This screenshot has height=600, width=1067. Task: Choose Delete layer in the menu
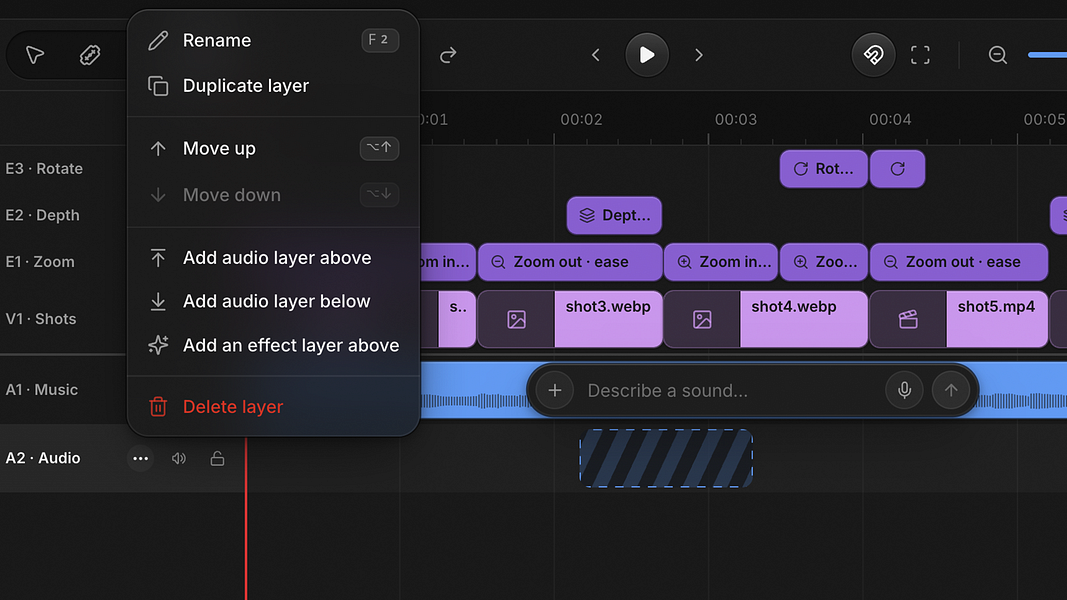pyautogui.click(x=273, y=407)
